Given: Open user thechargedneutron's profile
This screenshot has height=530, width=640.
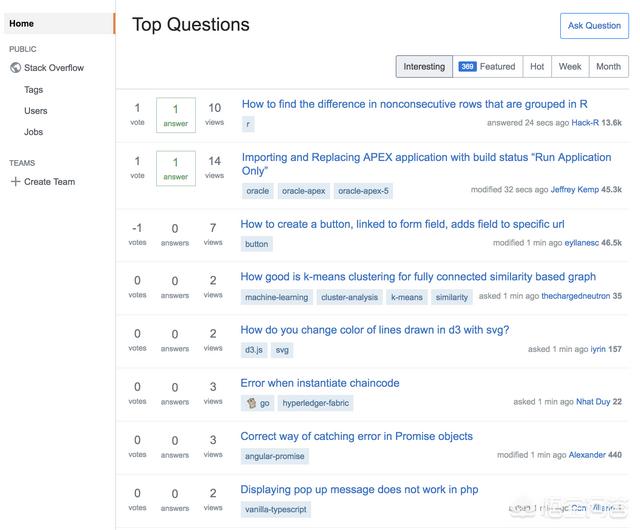Looking at the screenshot, I should click(576, 296).
